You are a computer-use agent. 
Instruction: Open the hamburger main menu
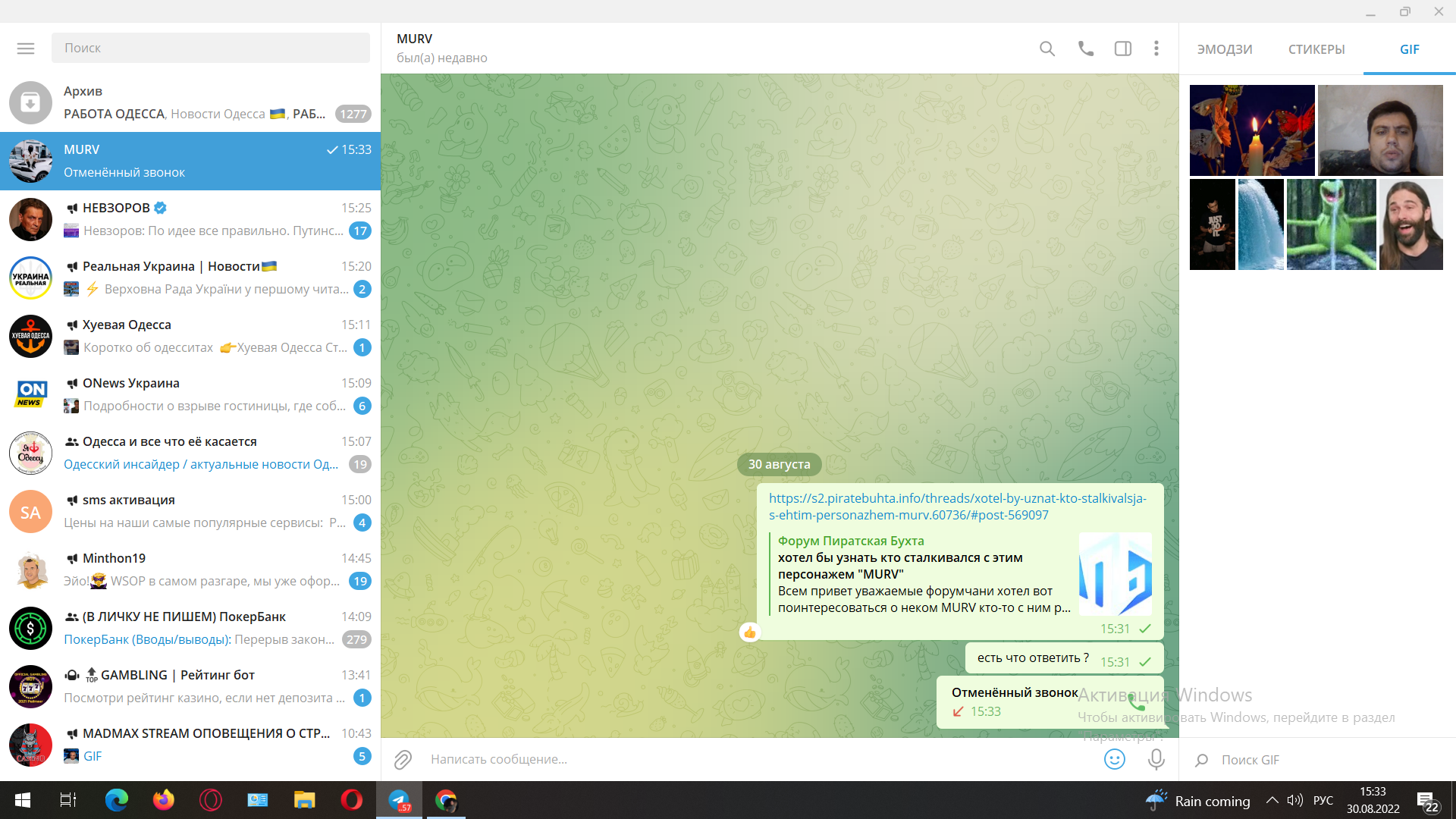26,48
